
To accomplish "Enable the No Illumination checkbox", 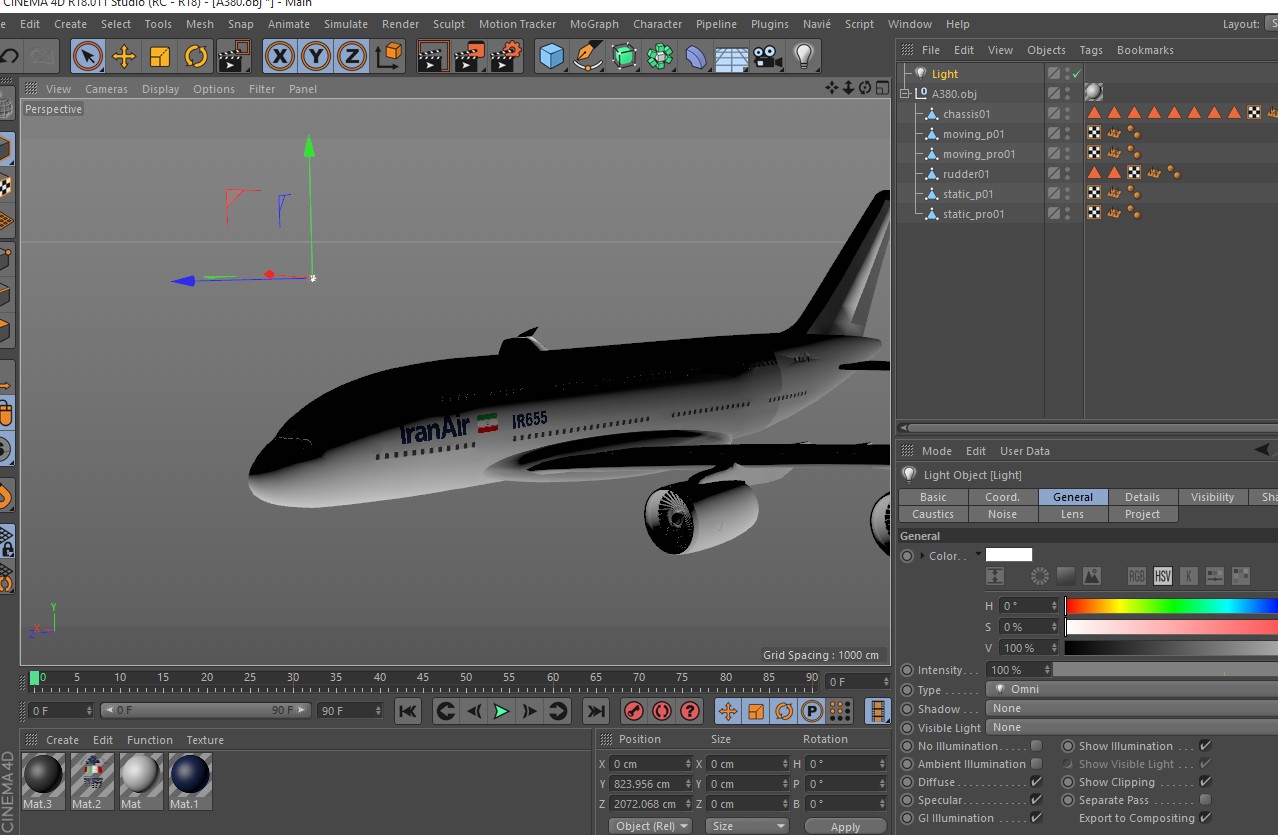I will pos(1036,746).
